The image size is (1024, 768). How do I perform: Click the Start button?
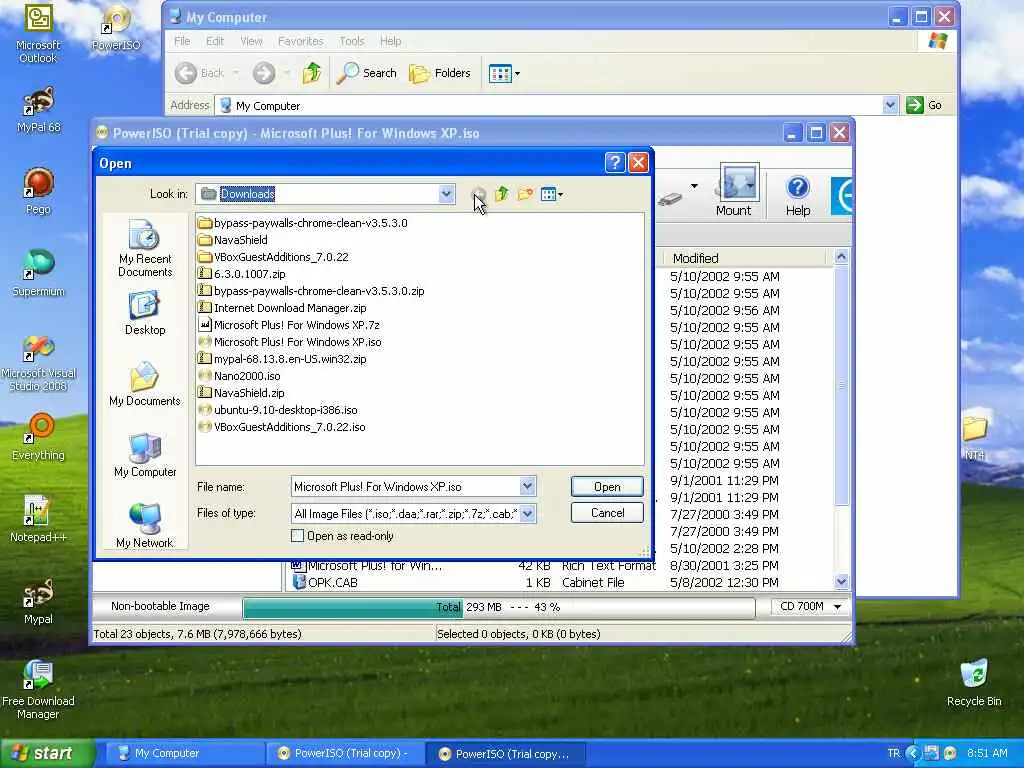click(46, 753)
